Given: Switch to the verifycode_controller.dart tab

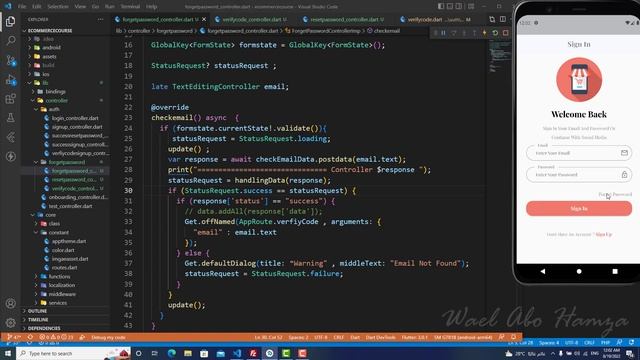Looking at the screenshot, I should [x=251, y=19].
